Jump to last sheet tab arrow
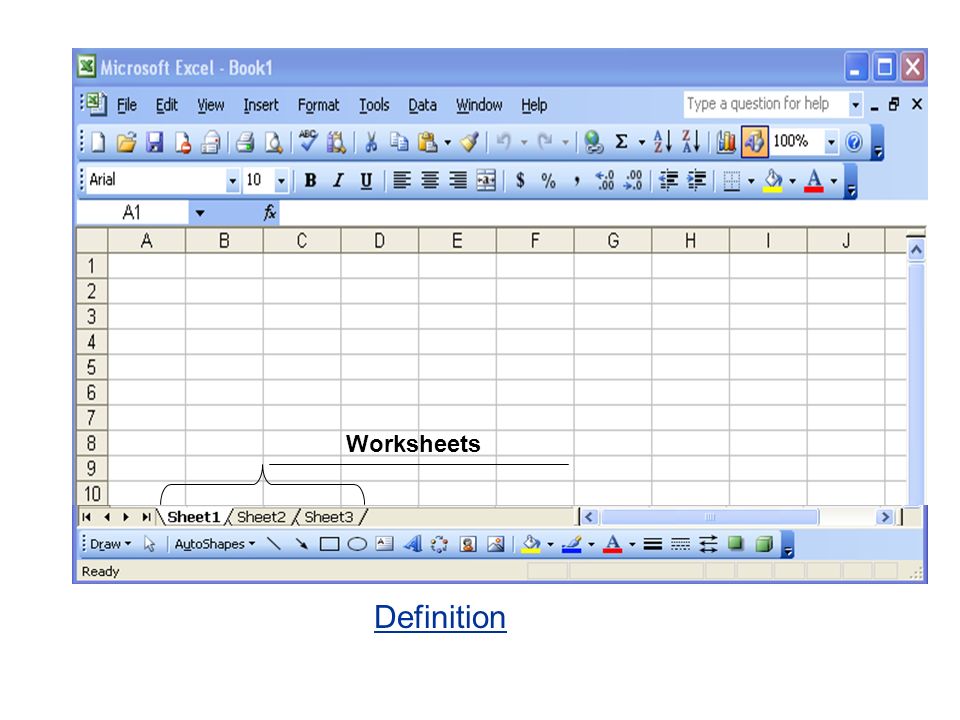The image size is (960, 720). point(146,517)
